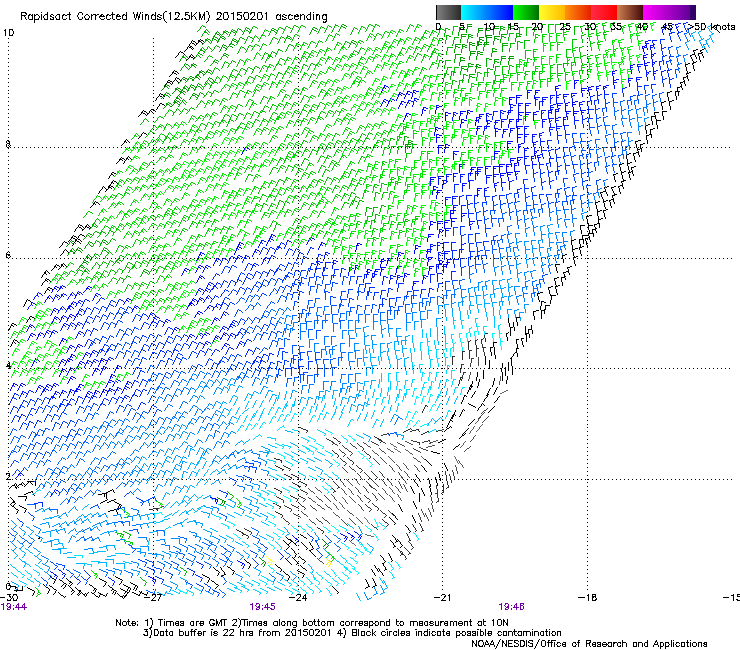Click the yellow 20-25 knots color swatch

point(552,12)
